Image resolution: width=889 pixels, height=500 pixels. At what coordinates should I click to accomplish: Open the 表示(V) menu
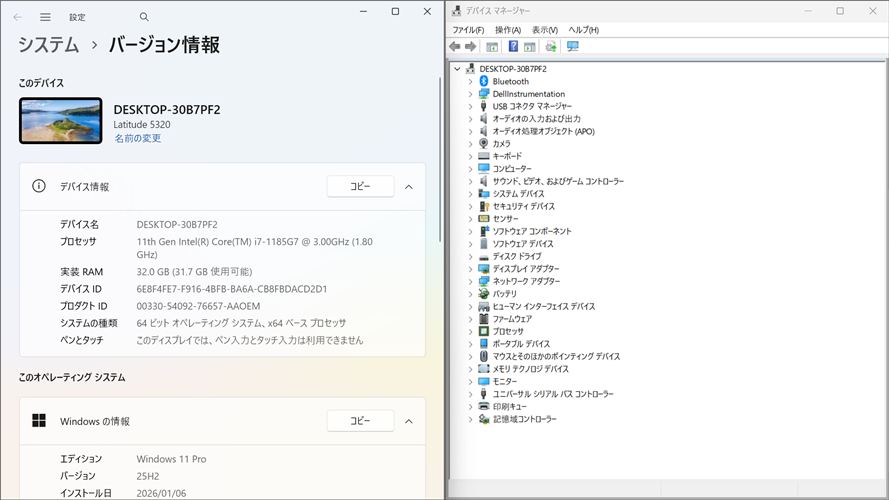coord(545,30)
